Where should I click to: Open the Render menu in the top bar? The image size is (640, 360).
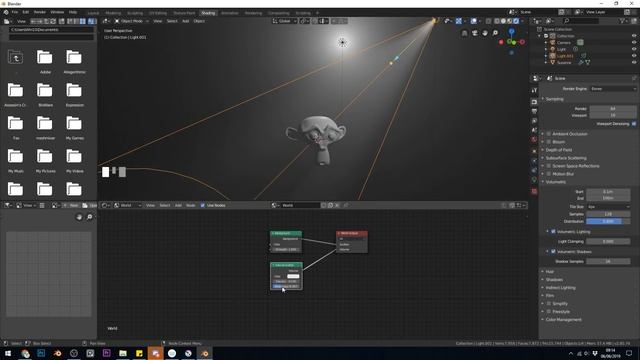40,12
